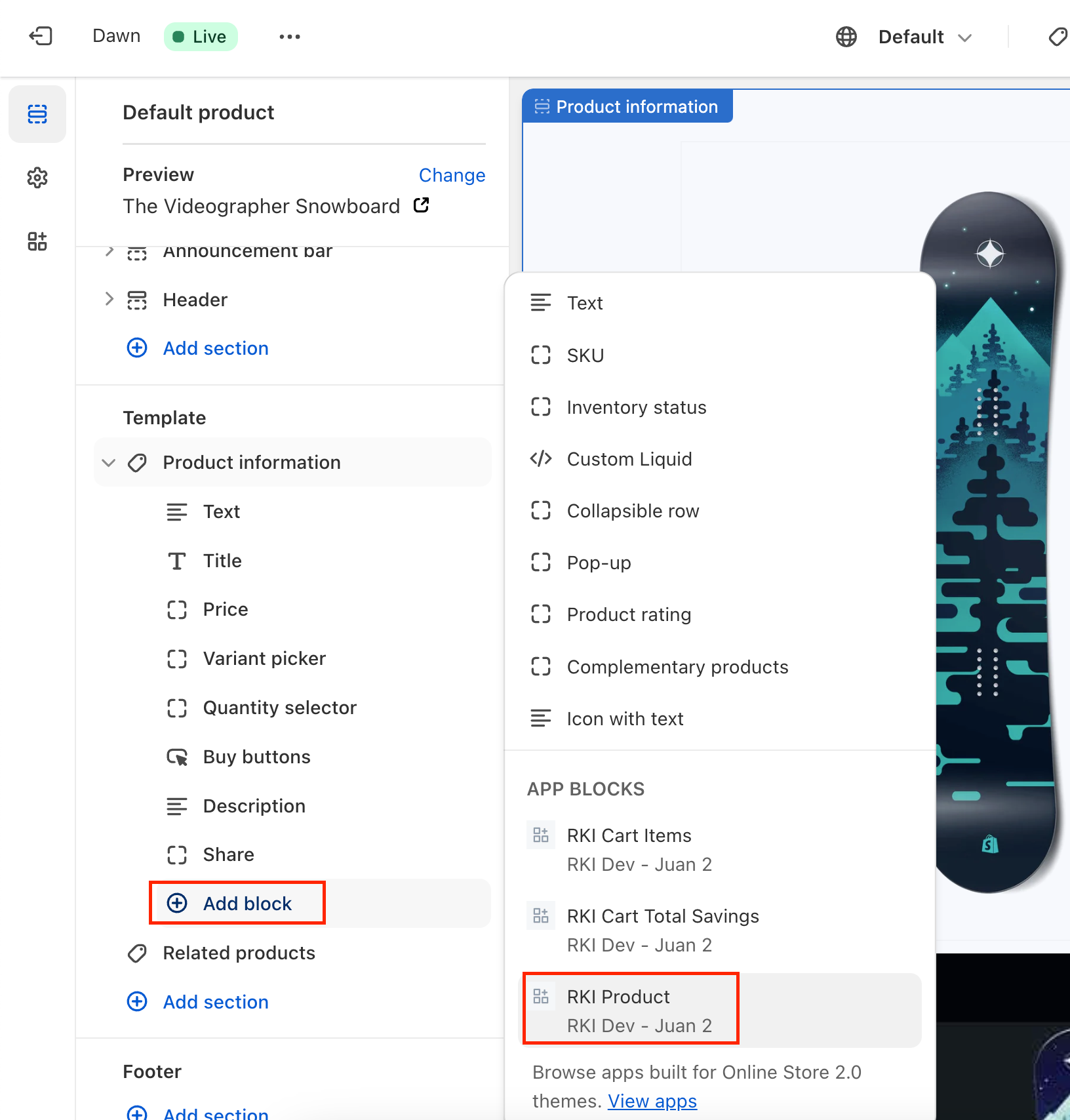This screenshot has height=1120, width=1070.
Task: Open the app embeds icon
Action: (x=37, y=241)
